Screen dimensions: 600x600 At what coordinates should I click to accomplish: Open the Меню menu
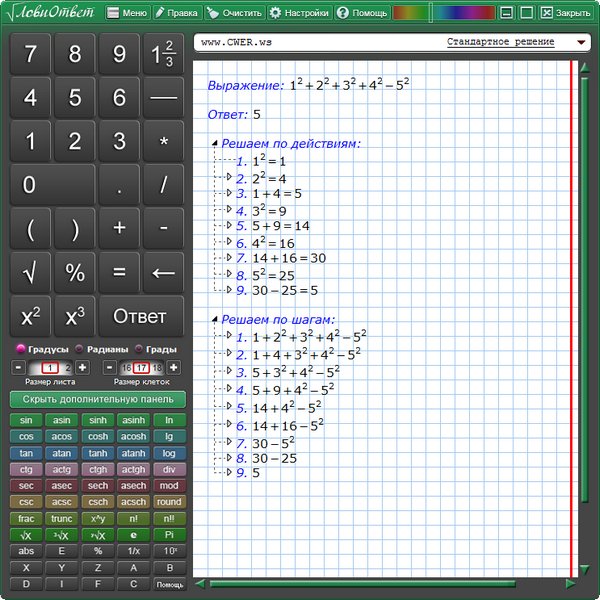click(x=127, y=13)
